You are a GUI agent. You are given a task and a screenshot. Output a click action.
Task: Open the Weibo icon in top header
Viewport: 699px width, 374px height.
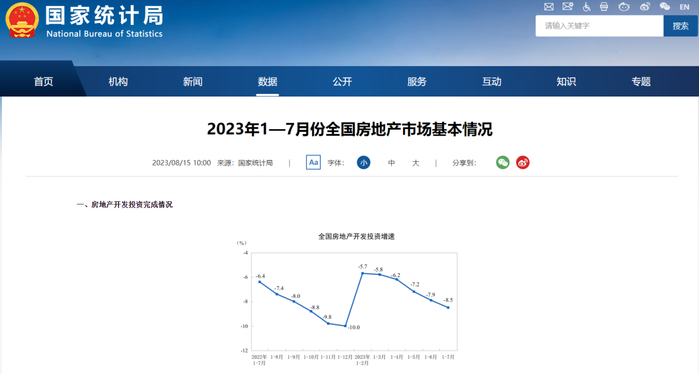[x=645, y=7]
